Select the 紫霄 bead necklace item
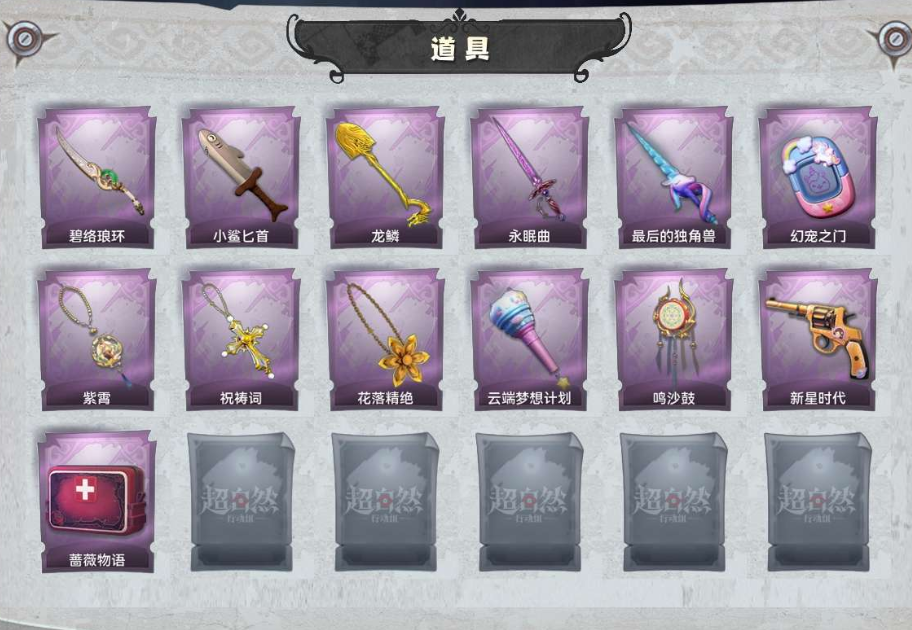This screenshot has height=630, width=912. pyautogui.click(x=97, y=340)
